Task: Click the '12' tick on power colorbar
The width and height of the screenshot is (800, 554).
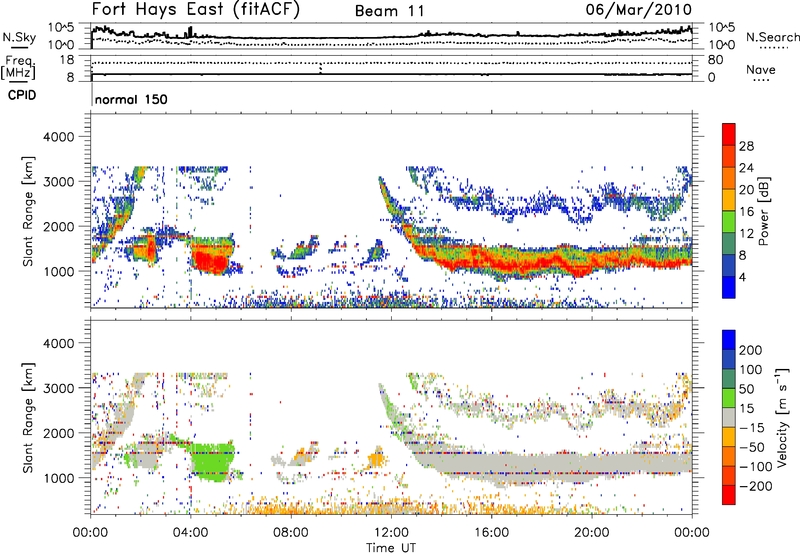Action: click(746, 234)
